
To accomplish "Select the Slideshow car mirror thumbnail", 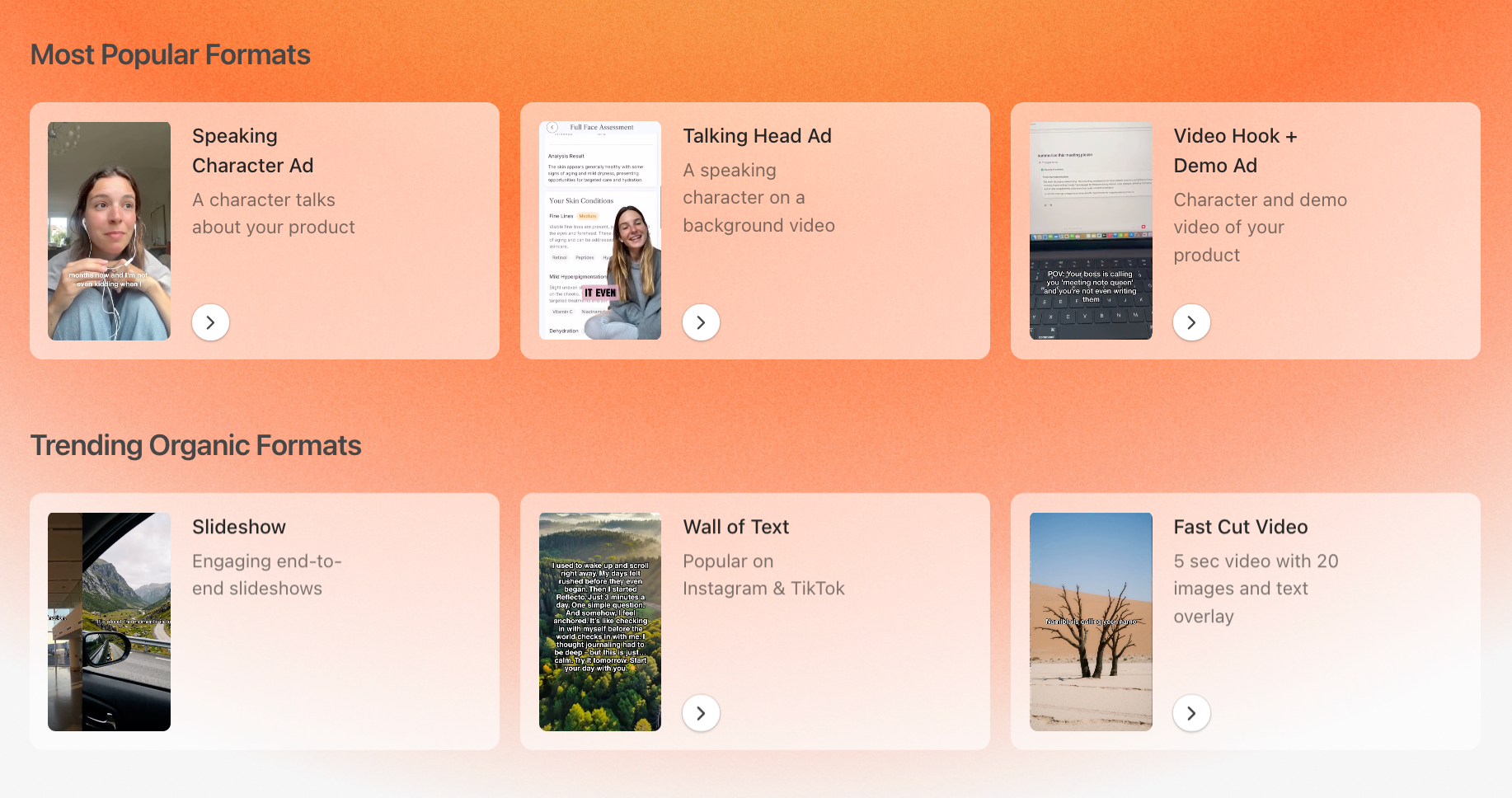I will 110,622.
